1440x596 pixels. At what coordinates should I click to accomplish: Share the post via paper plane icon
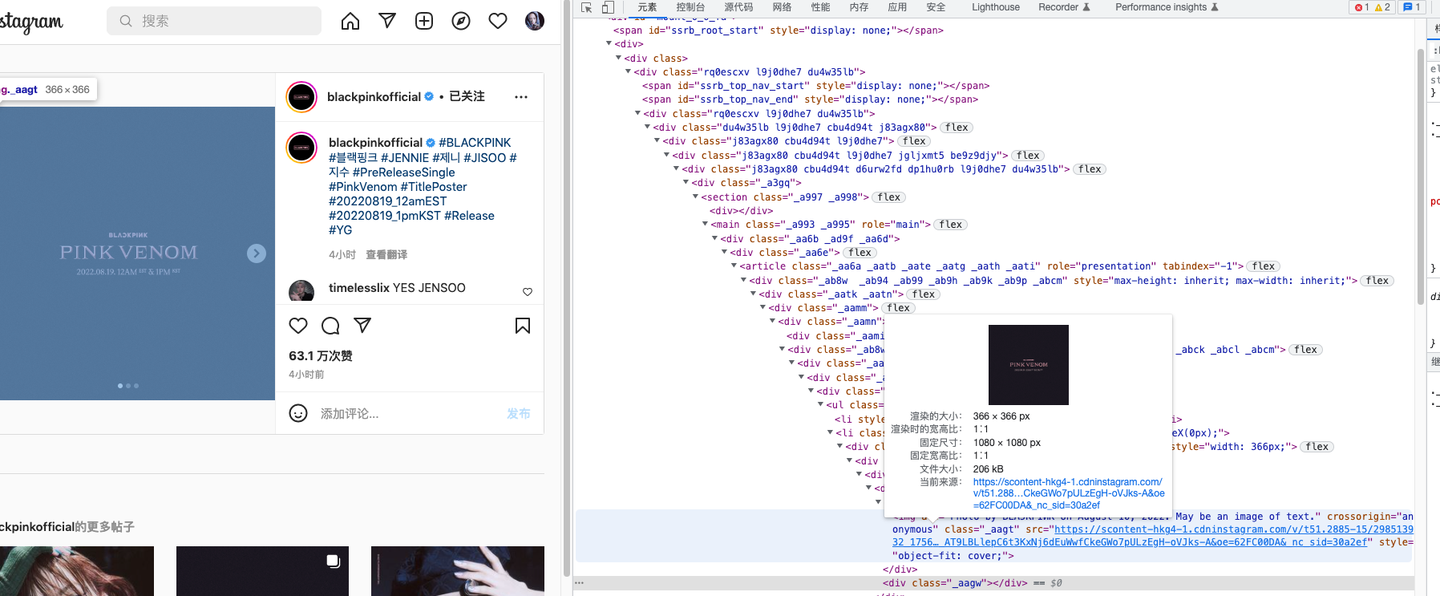[363, 326]
